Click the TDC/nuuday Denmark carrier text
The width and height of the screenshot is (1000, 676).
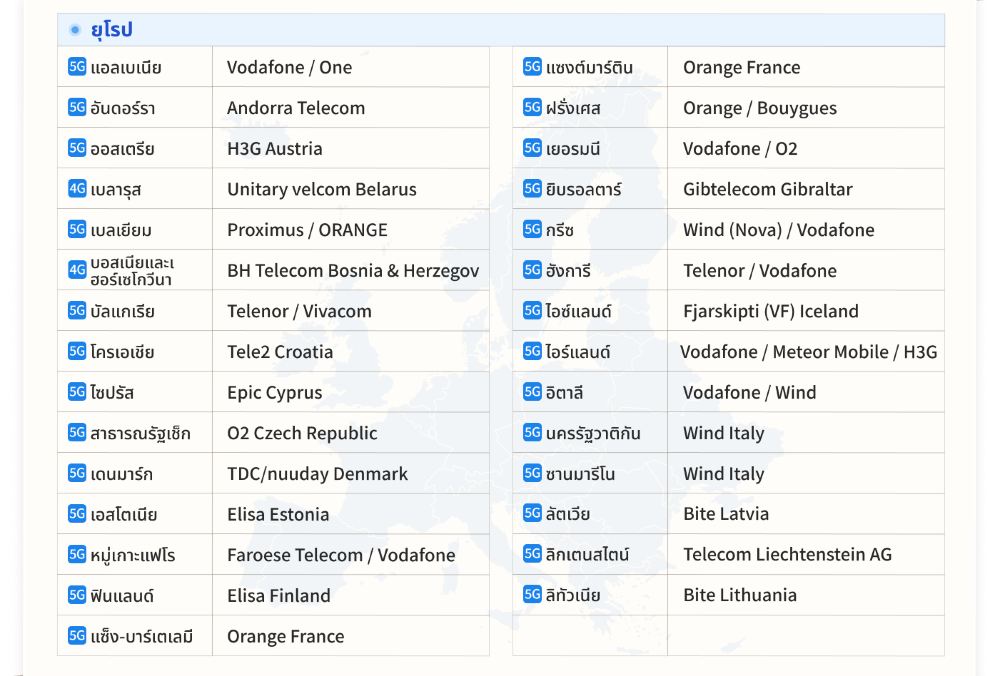(317, 474)
